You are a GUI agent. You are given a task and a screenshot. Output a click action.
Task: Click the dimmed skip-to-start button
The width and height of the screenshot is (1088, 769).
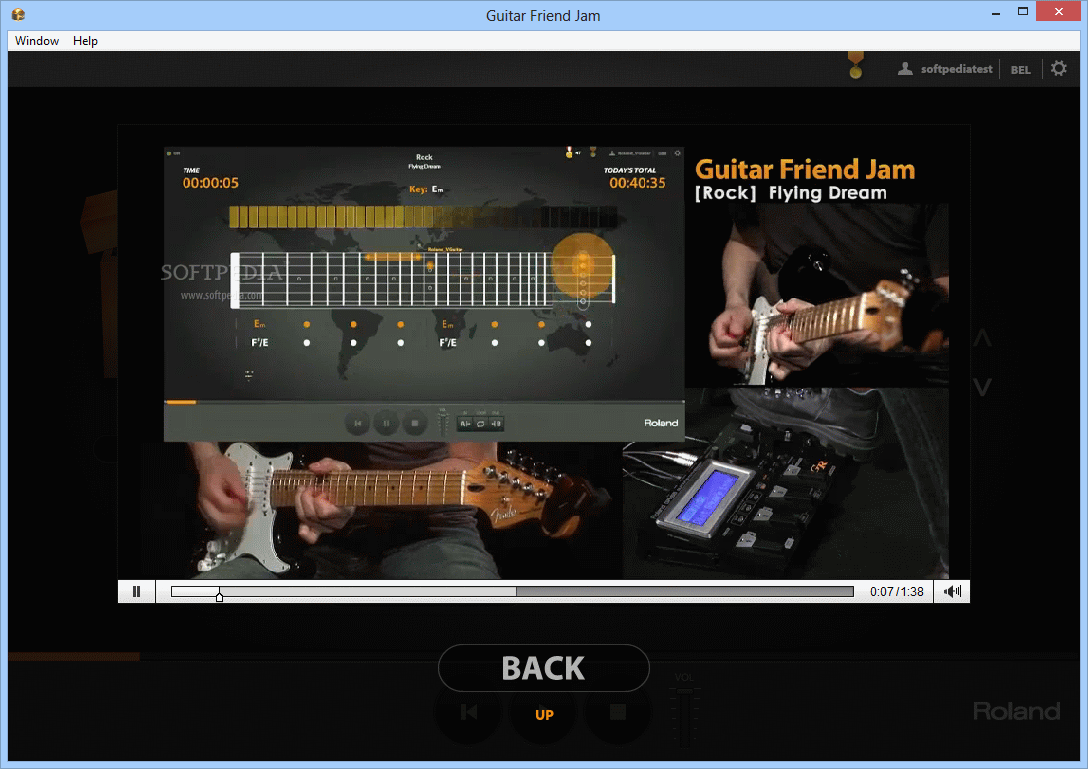coord(468,713)
